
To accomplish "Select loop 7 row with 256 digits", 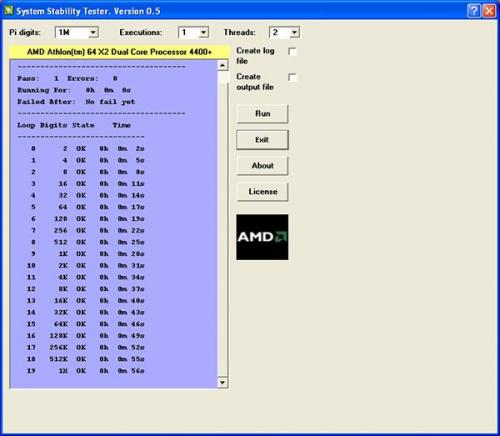I will coord(88,230).
